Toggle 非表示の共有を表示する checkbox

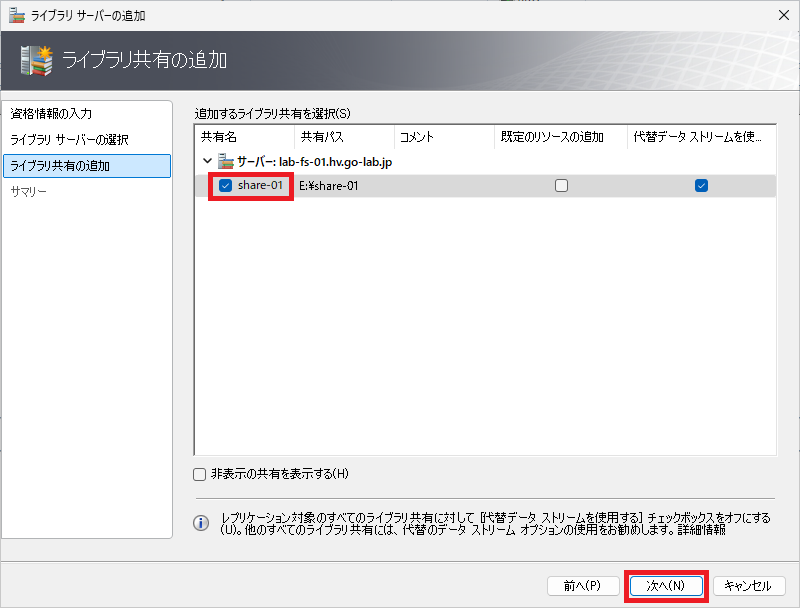[x=199, y=474]
